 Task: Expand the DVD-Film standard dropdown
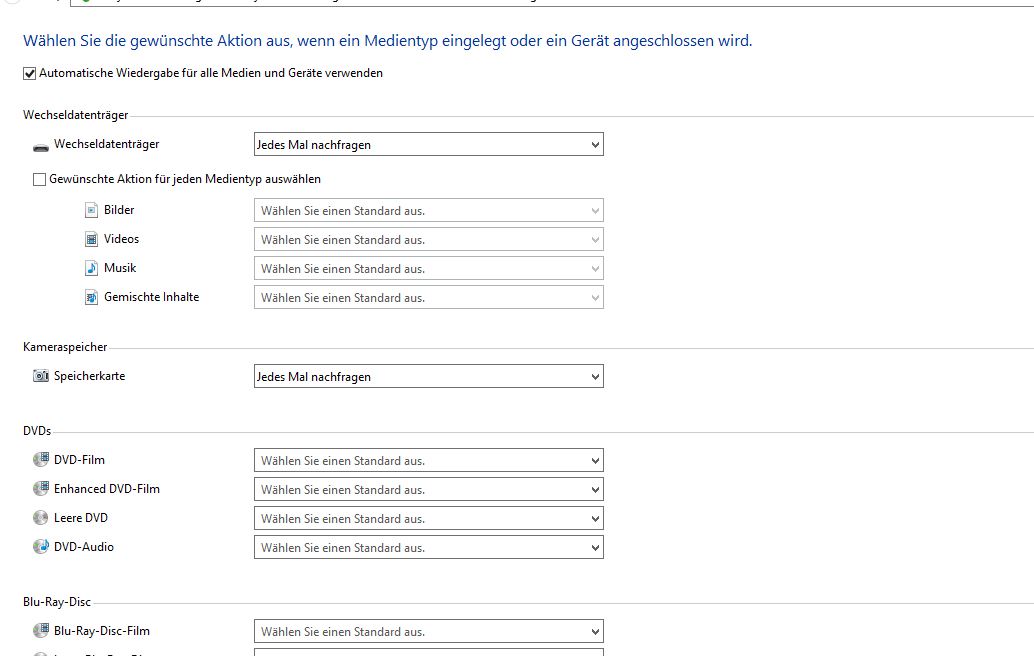(x=429, y=461)
